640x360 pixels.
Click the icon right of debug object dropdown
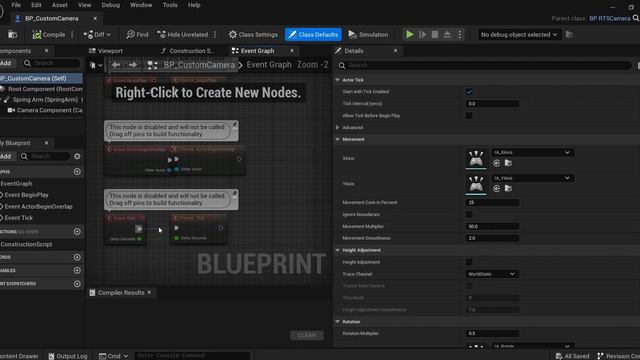pos(569,35)
